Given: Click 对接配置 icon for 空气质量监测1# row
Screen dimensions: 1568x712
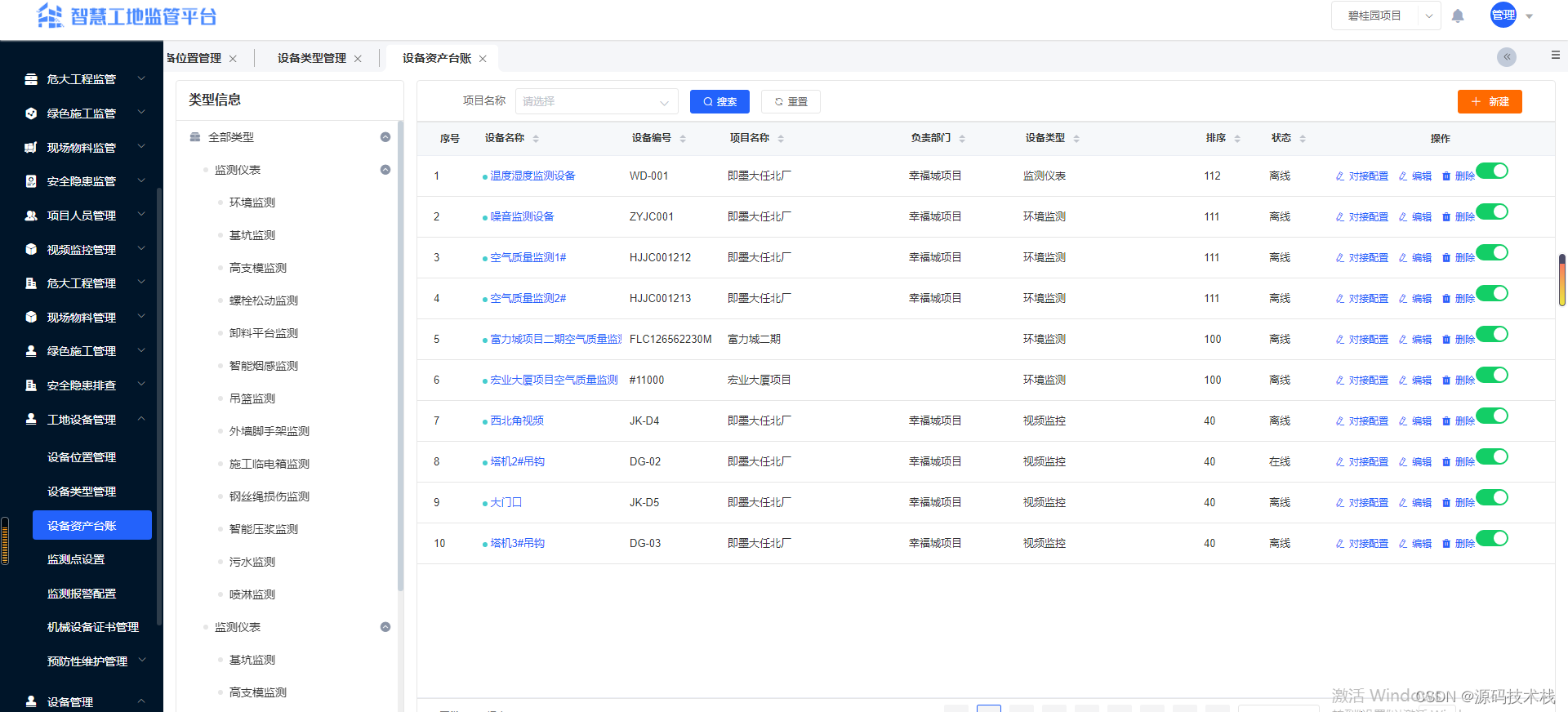Looking at the screenshot, I should (1340, 258).
